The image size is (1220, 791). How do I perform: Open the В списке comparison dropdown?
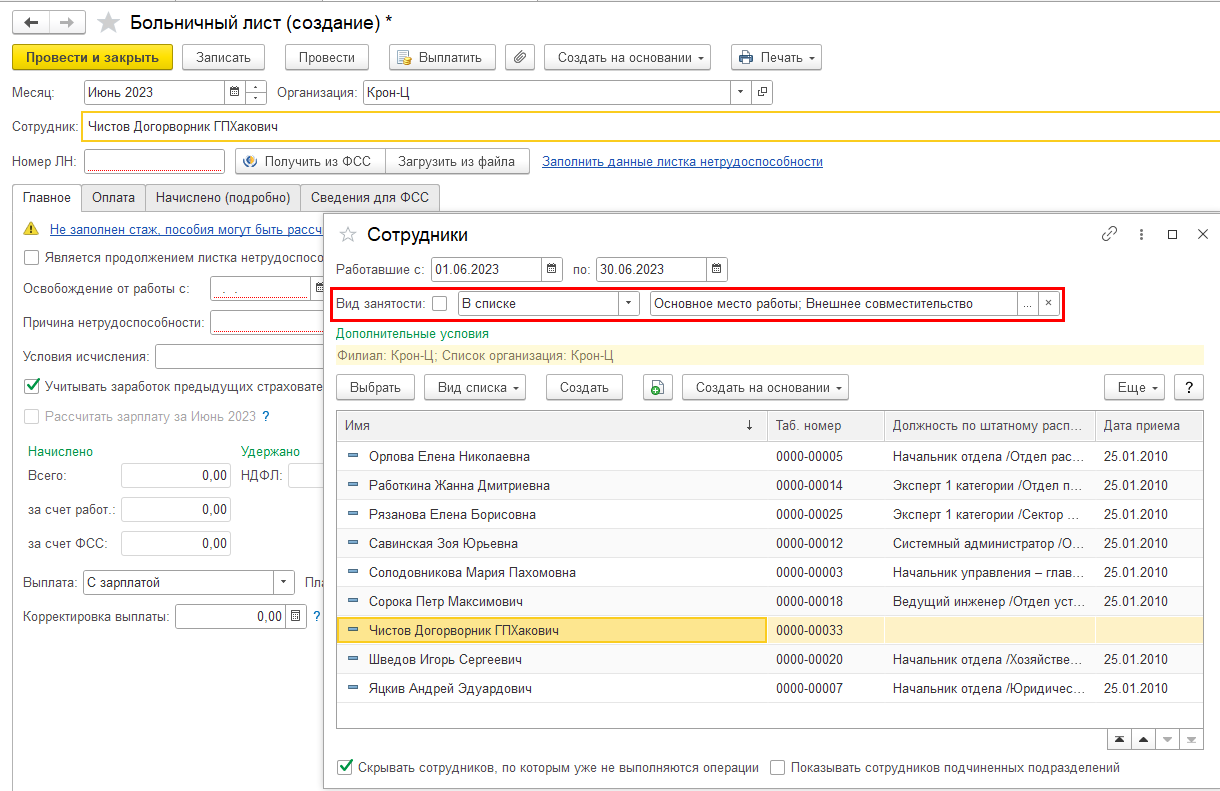629,303
